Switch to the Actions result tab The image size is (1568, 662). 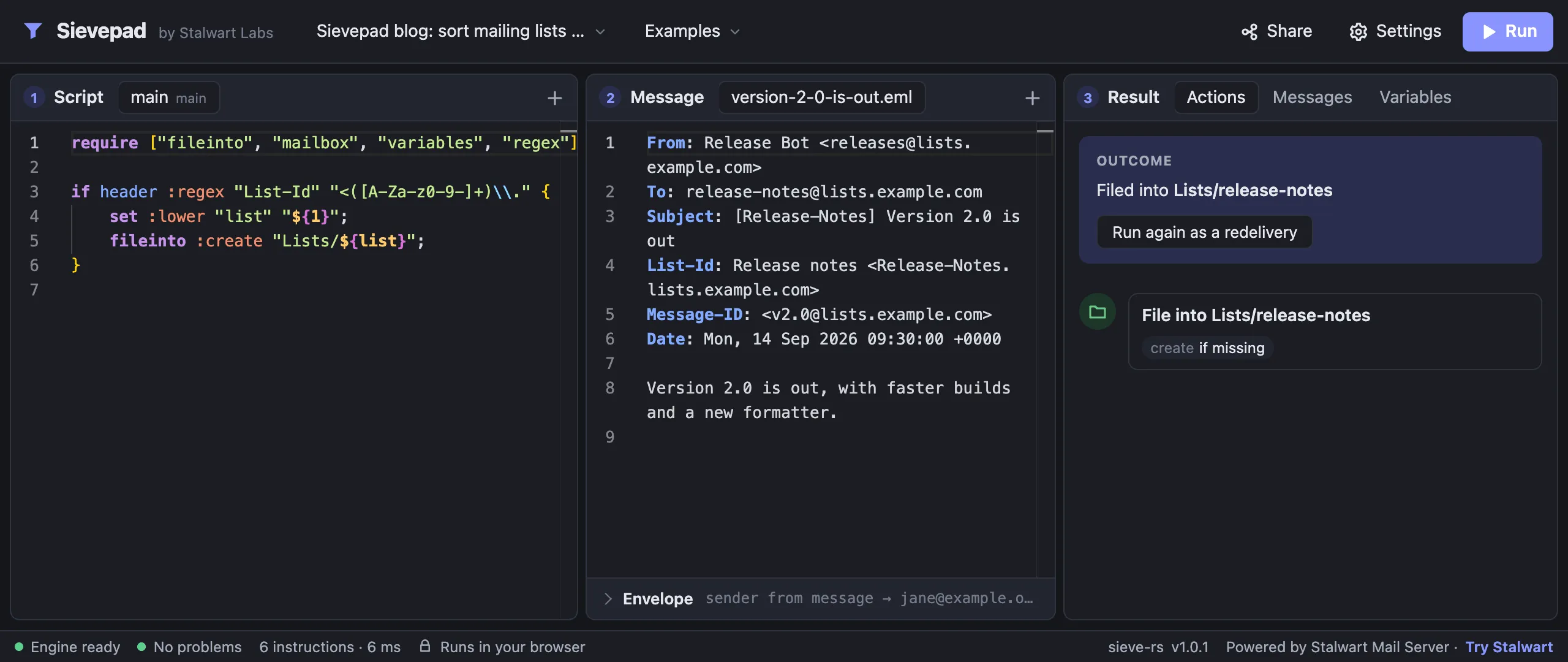point(1216,97)
